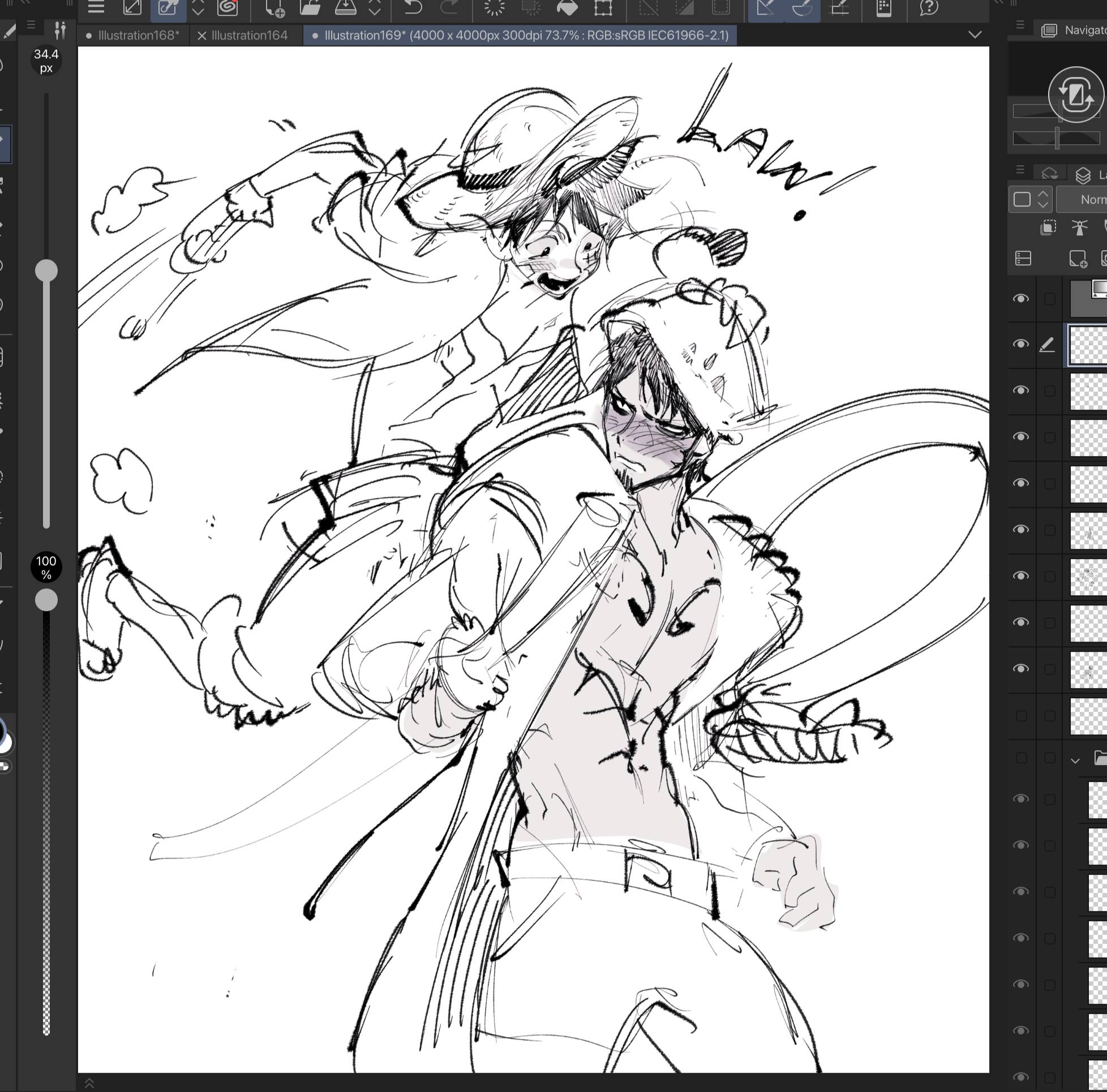The height and width of the screenshot is (1092, 1107).
Task: Open the layer search tab icon
Action: pyautogui.click(x=1049, y=174)
